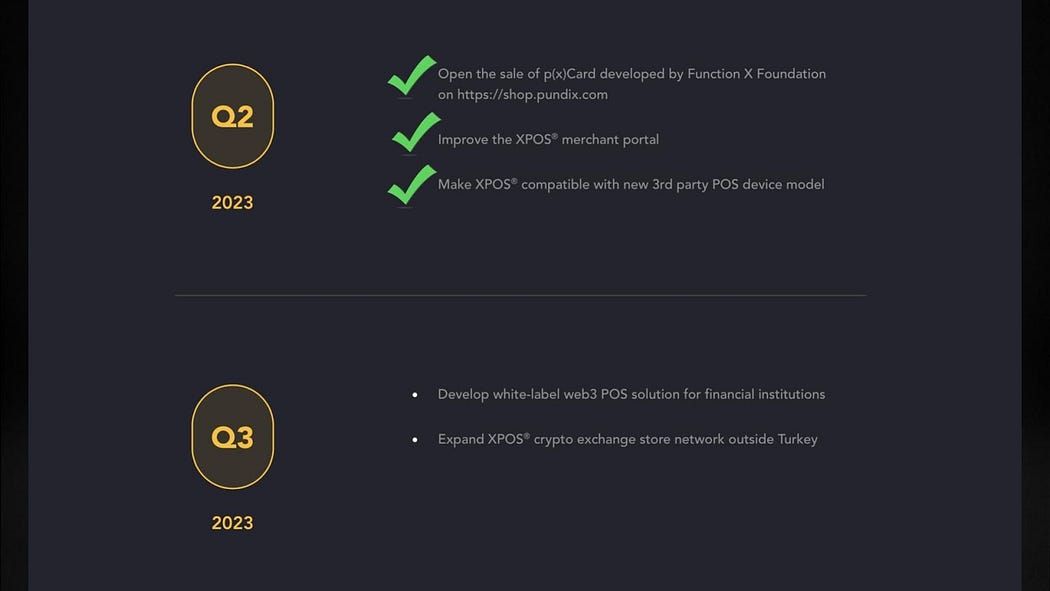Click the horizontal divider between Q2 and Q3

520,295
